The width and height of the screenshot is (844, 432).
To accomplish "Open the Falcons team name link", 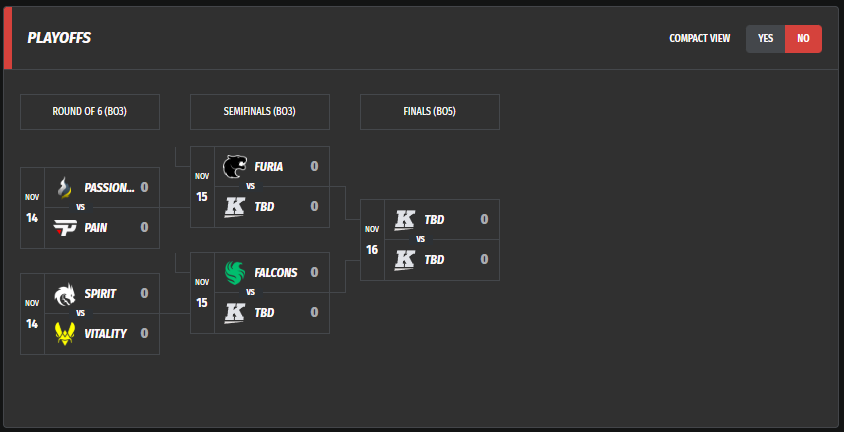I will (x=276, y=272).
